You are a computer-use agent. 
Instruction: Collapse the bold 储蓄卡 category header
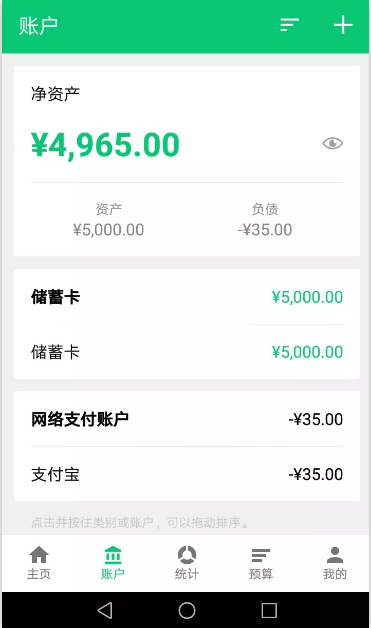tap(187, 297)
